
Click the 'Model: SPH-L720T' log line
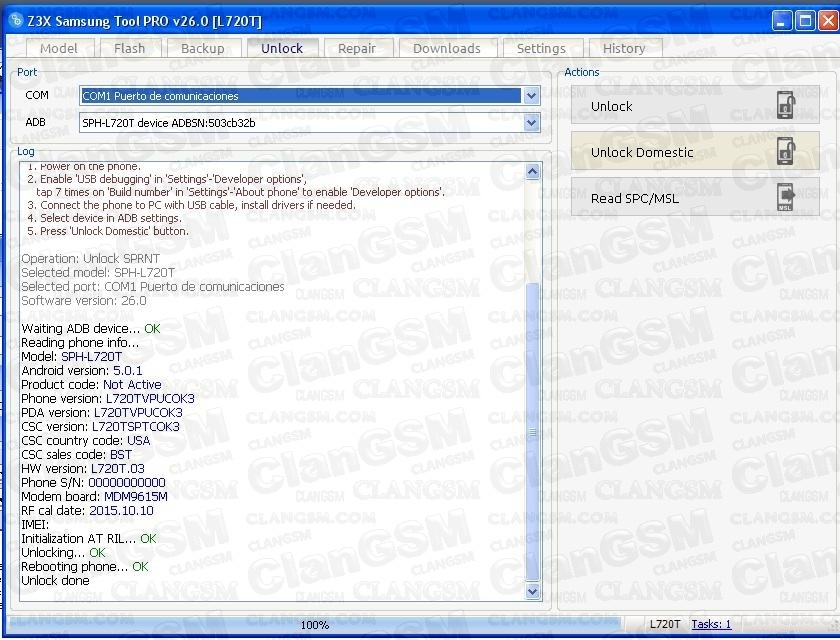point(71,357)
